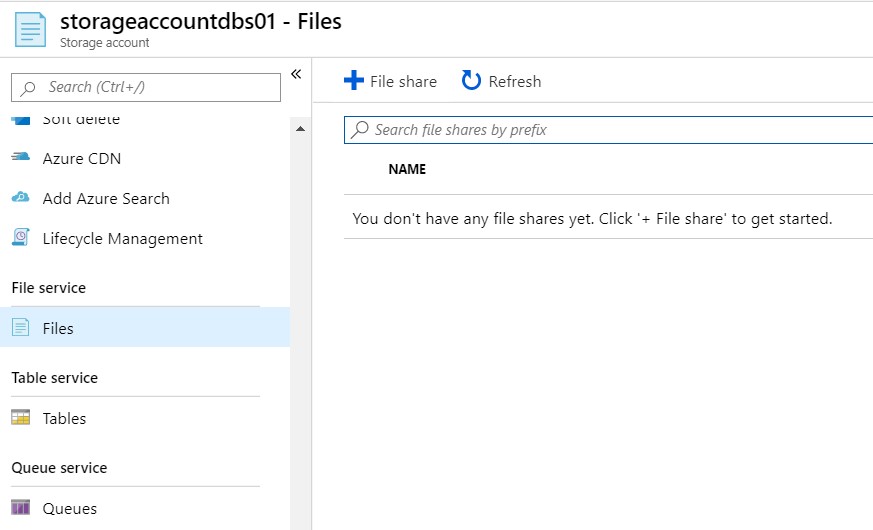Focus the Search (Ctrl+/) sidebar field
Viewport: 873px width, 530px height.
click(x=146, y=87)
